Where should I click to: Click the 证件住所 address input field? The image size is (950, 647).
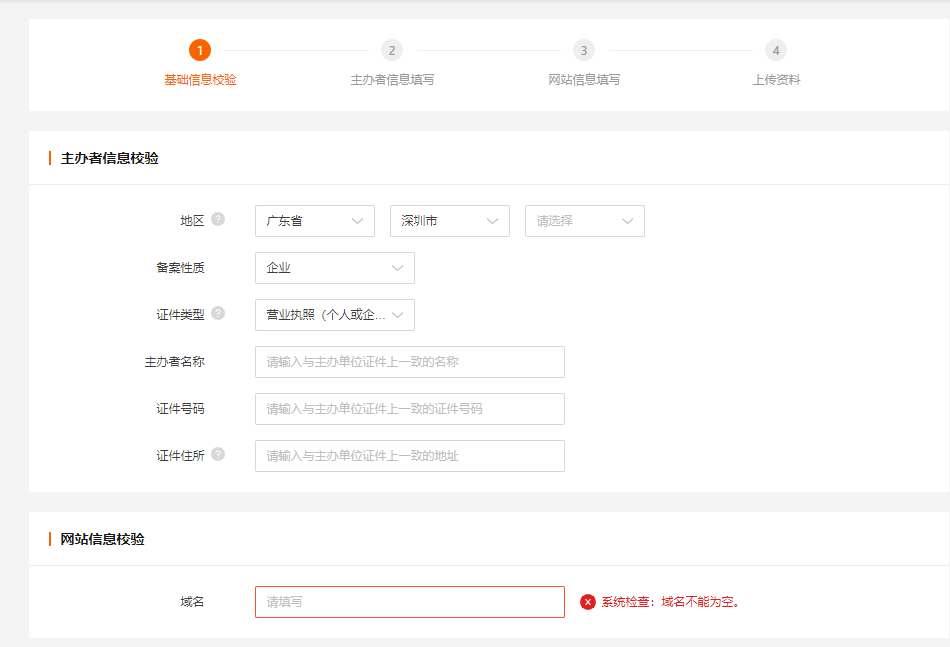point(409,456)
